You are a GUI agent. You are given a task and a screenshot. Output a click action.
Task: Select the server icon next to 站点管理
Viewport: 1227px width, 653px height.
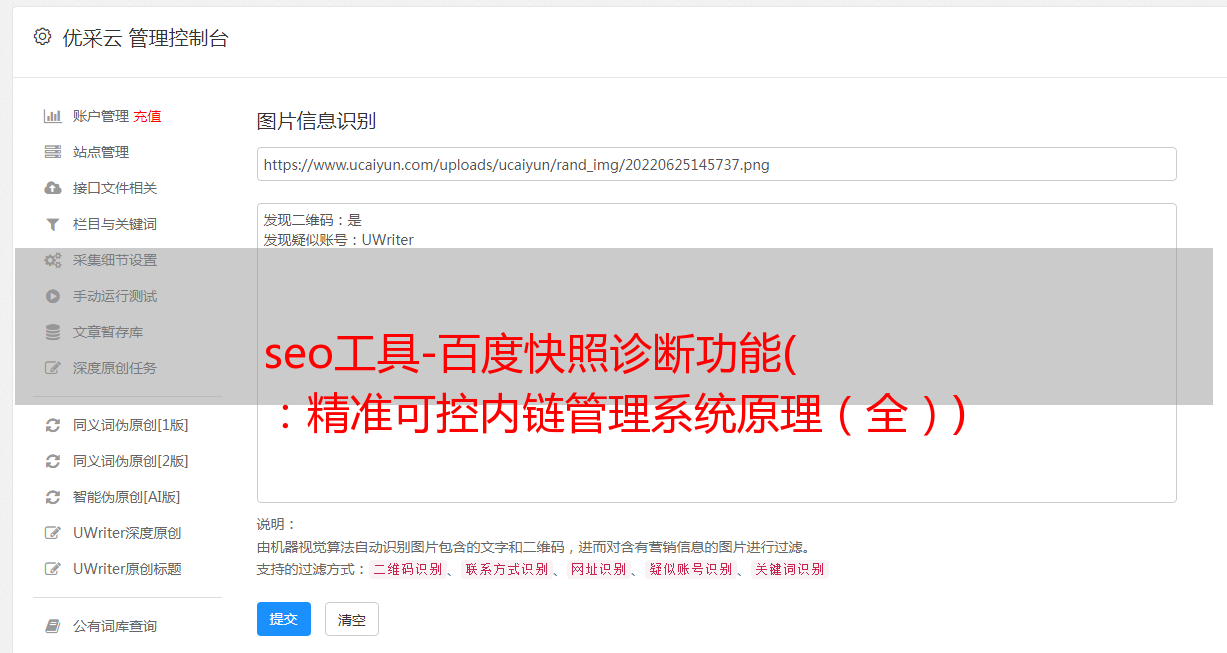tap(53, 152)
